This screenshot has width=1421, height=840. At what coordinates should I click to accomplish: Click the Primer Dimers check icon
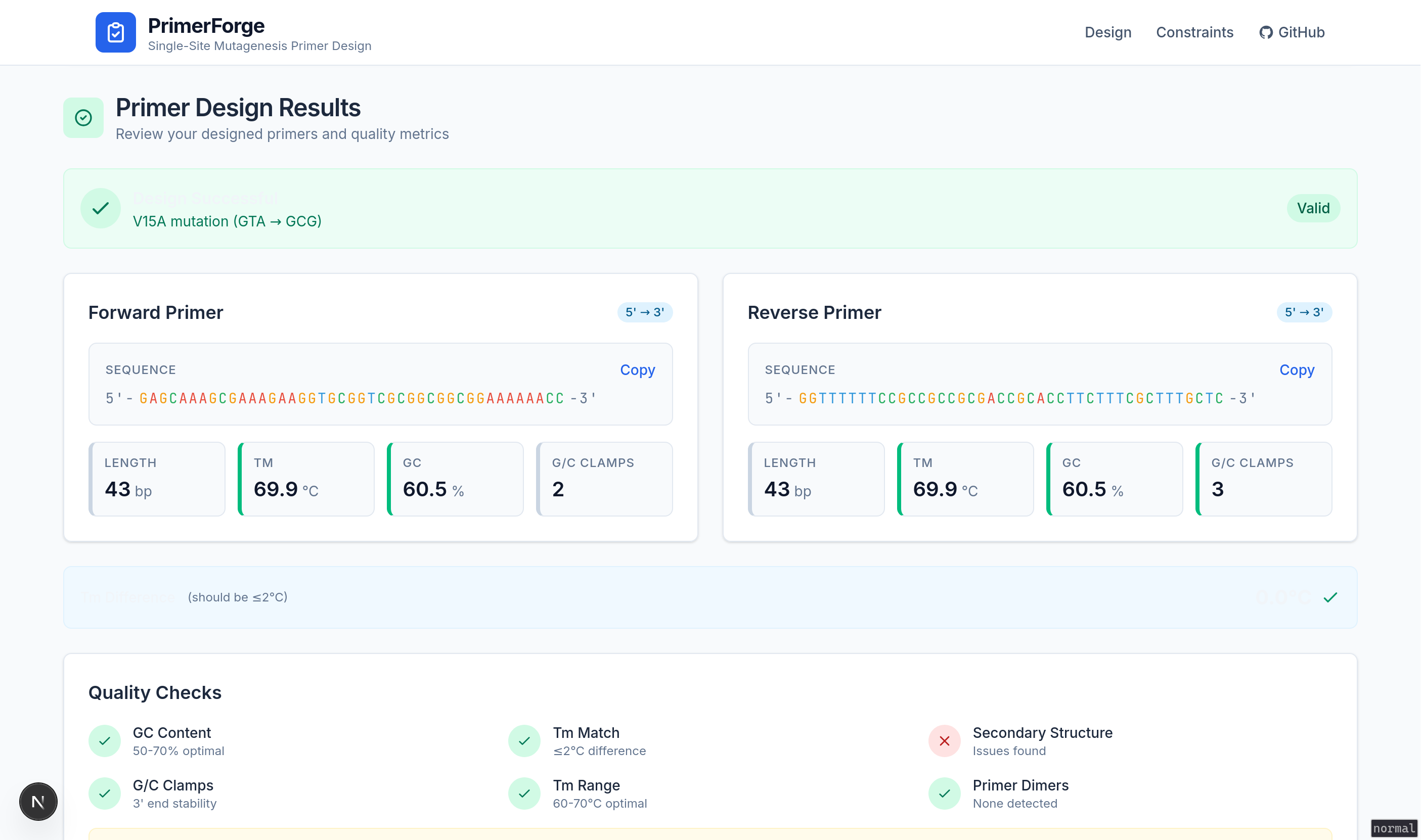click(944, 794)
